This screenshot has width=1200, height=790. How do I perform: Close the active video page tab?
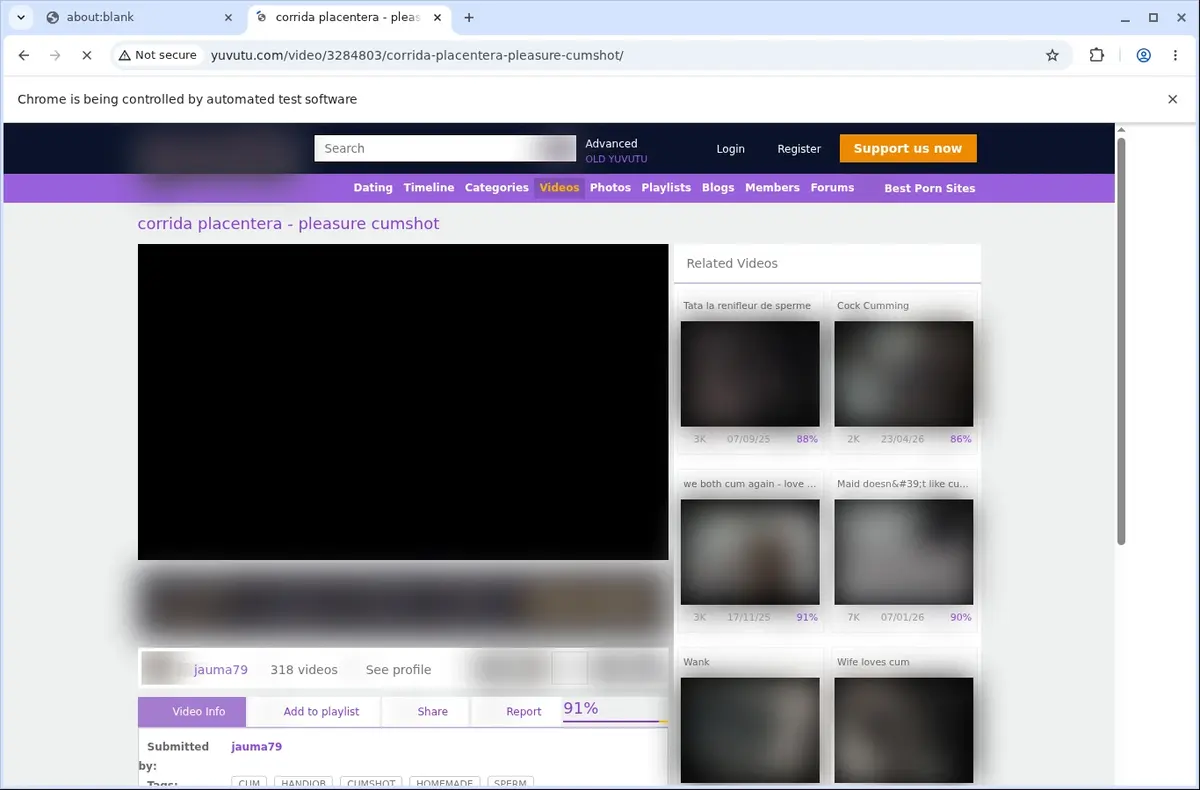coord(437,17)
